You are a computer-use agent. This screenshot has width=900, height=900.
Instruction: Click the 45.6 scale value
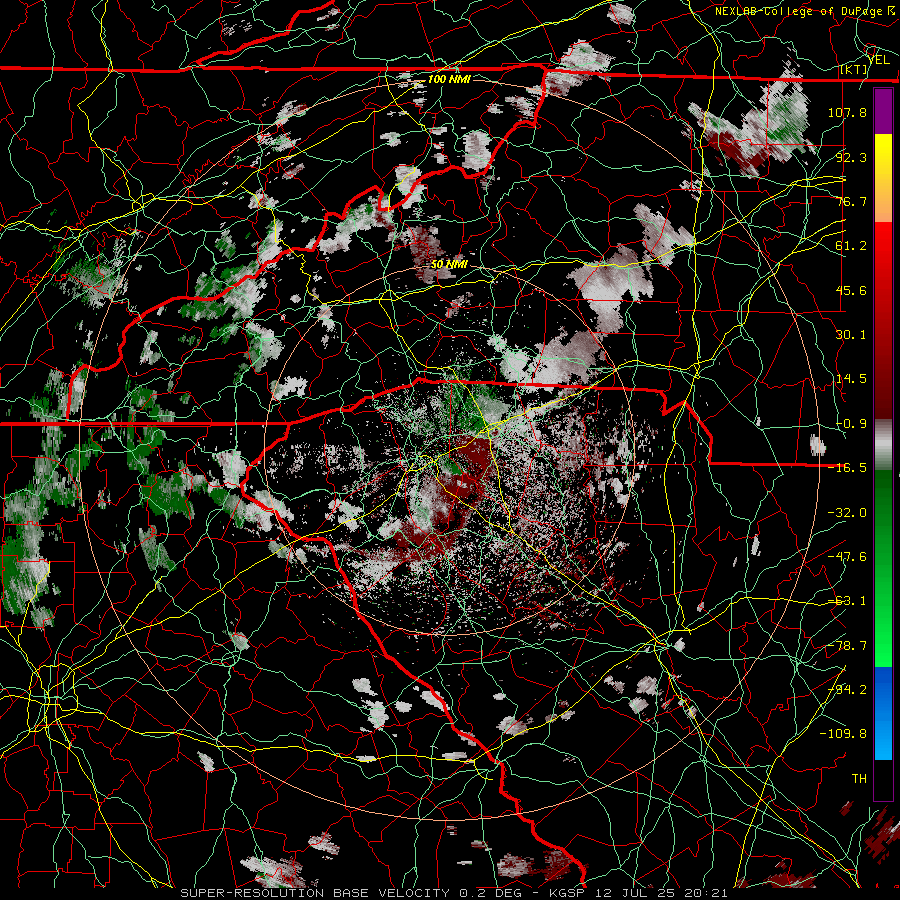pyautogui.click(x=851, y=290)
